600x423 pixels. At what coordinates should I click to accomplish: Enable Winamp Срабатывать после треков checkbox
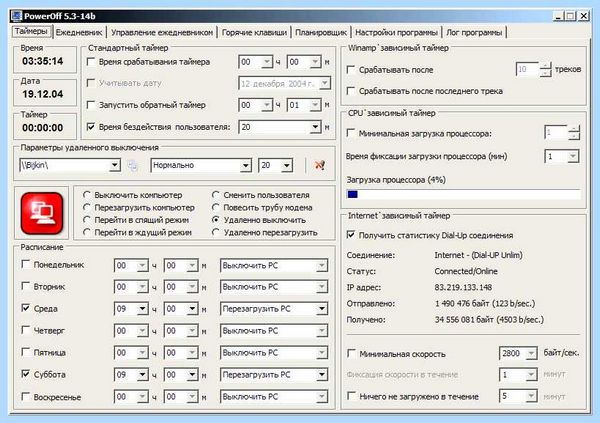351,70
